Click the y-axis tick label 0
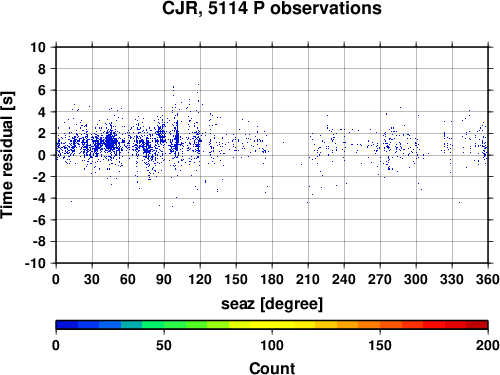The height and width of the screenshot is (375, 500). 42,155
